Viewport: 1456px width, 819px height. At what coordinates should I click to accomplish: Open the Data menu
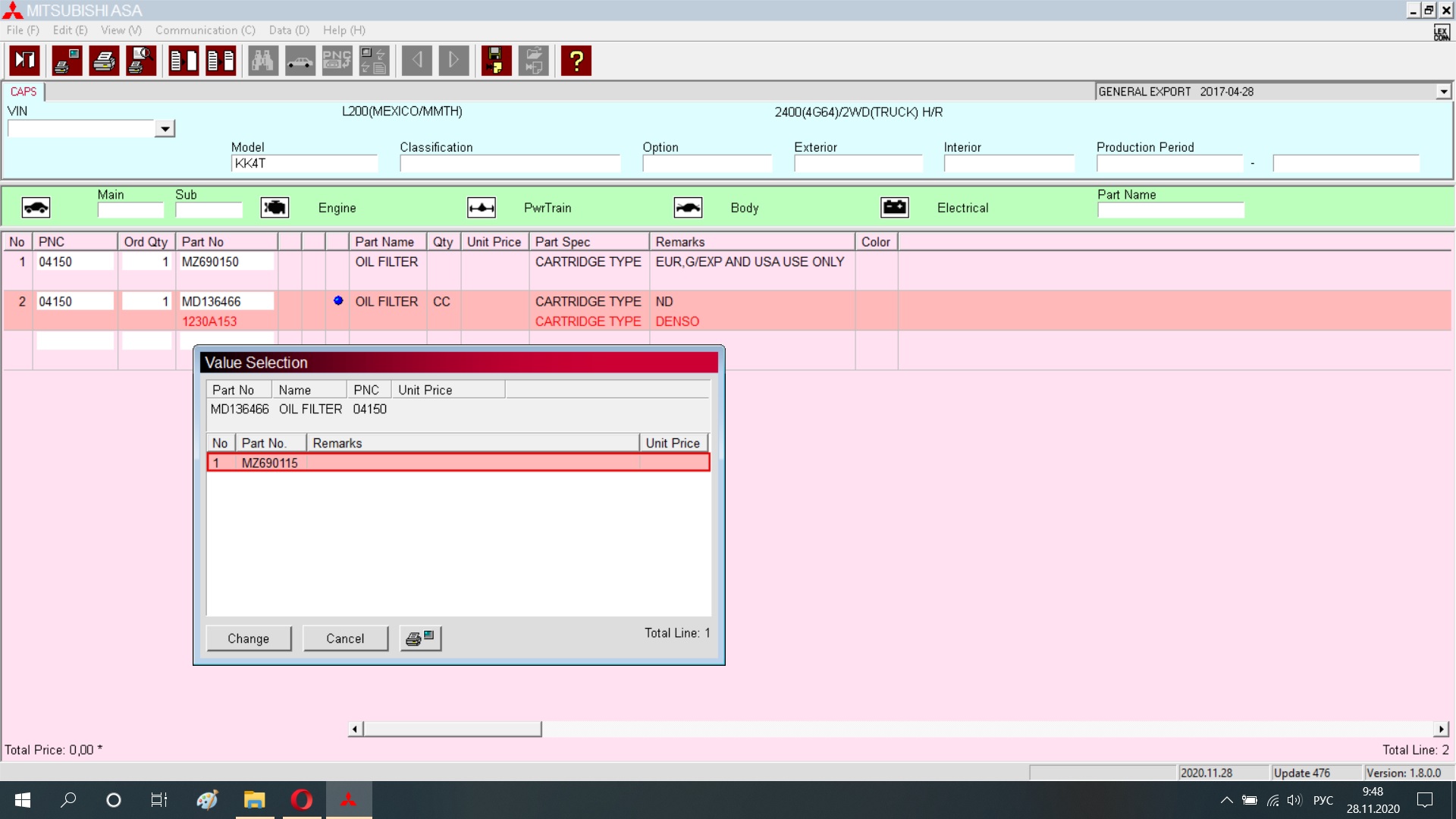pyautogui.click(x=289, y=30)
